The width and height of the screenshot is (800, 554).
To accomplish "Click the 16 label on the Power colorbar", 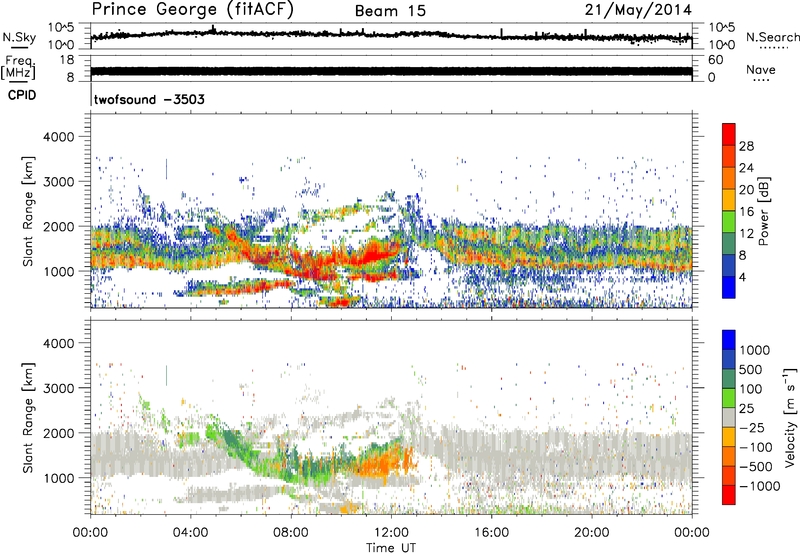I will [746, 212].
